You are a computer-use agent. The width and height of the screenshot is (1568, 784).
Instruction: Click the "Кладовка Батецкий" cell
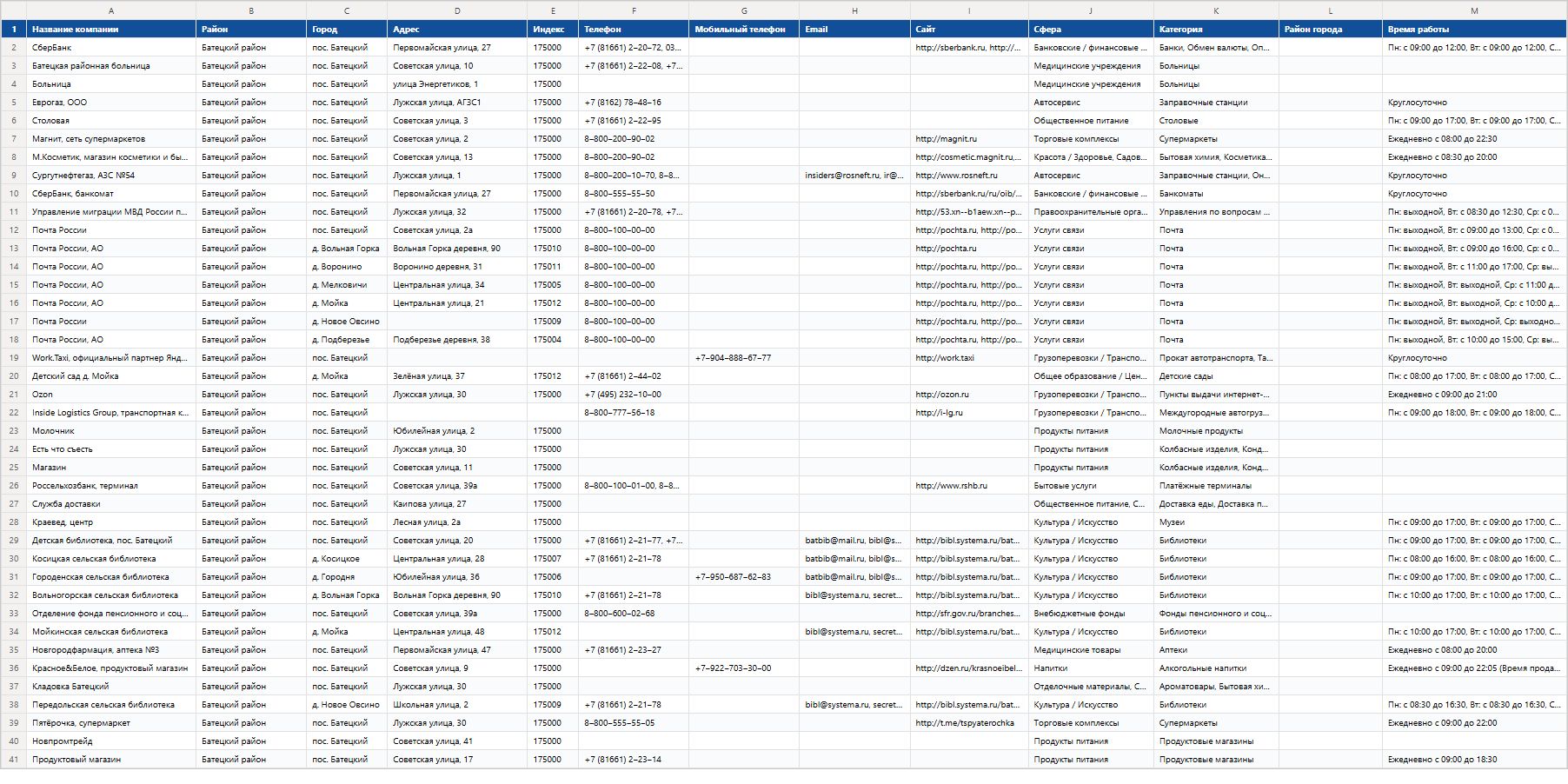click(x=111, y=687)
